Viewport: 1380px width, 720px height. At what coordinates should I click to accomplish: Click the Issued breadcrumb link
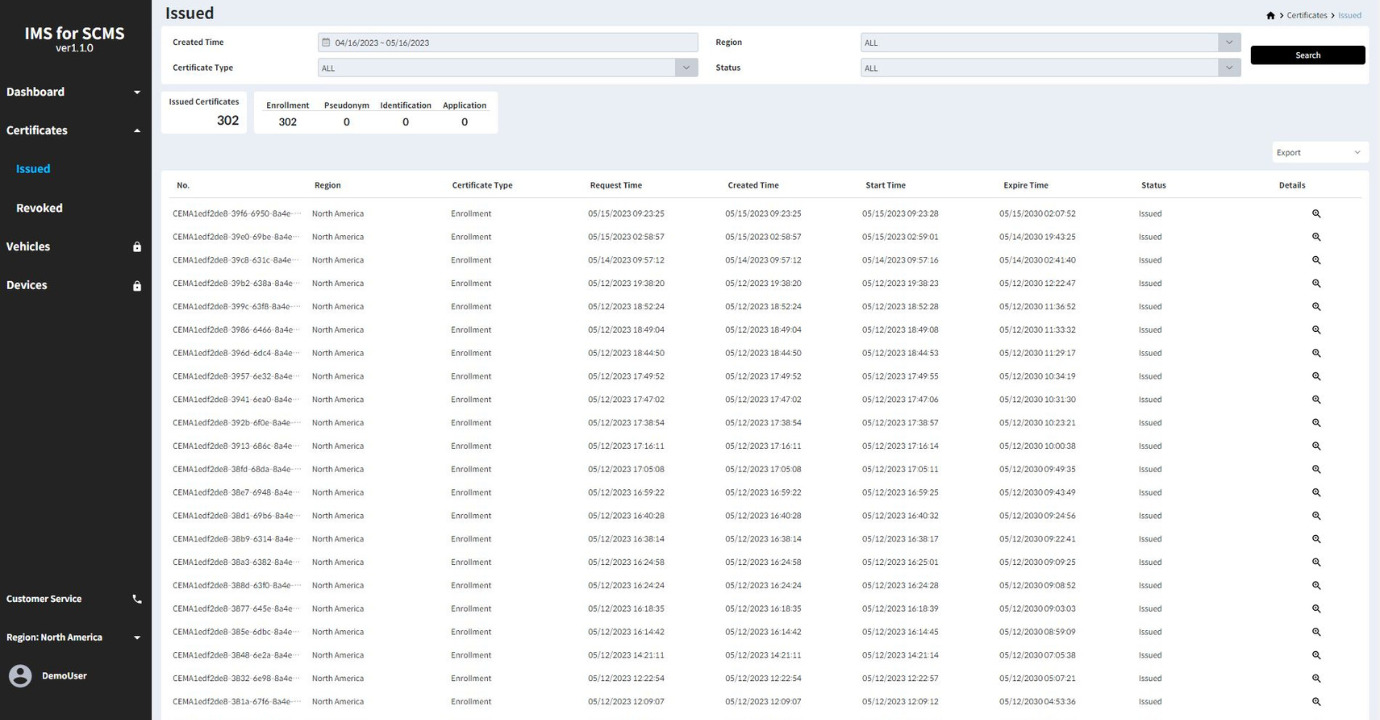click(x=1352, y=14)
